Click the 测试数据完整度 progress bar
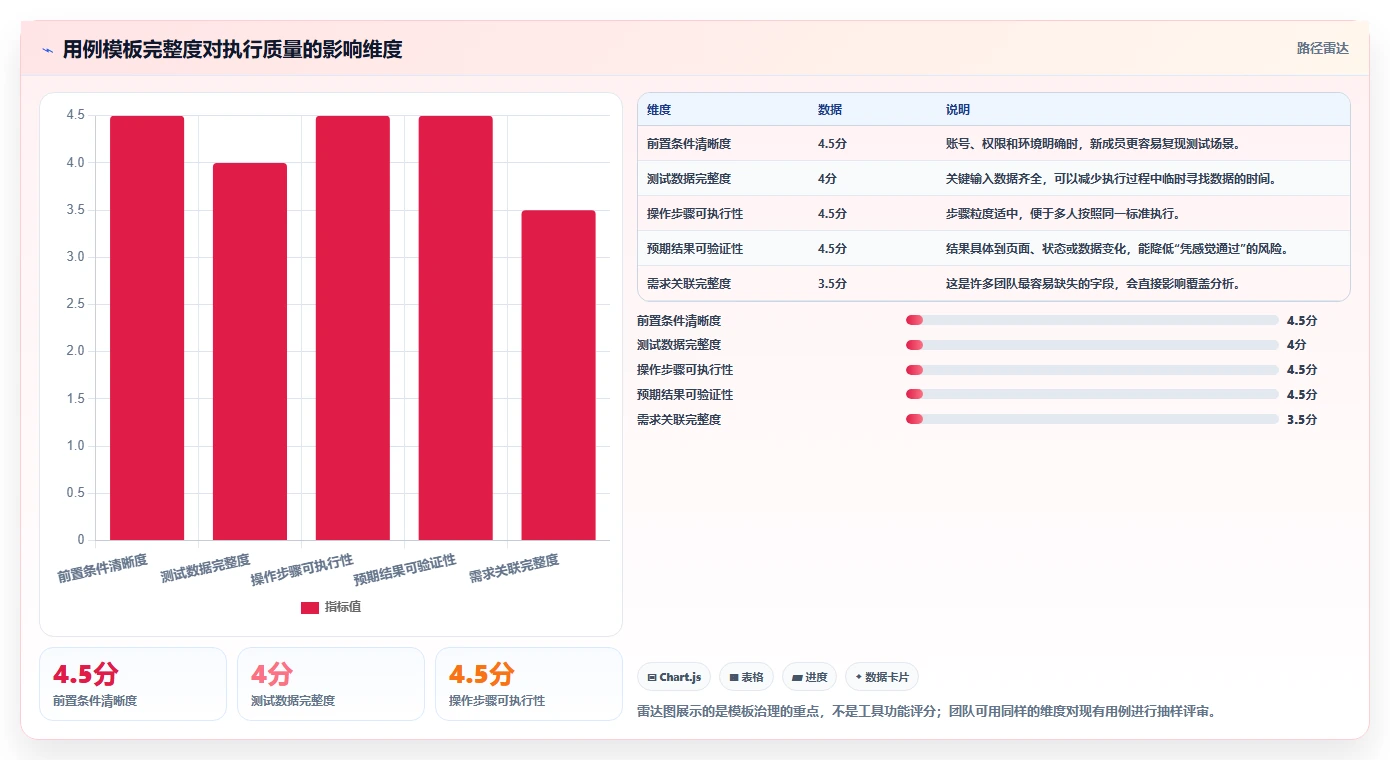The width and height of the screenshot is (1390, 760). (x=1092, y=345)
